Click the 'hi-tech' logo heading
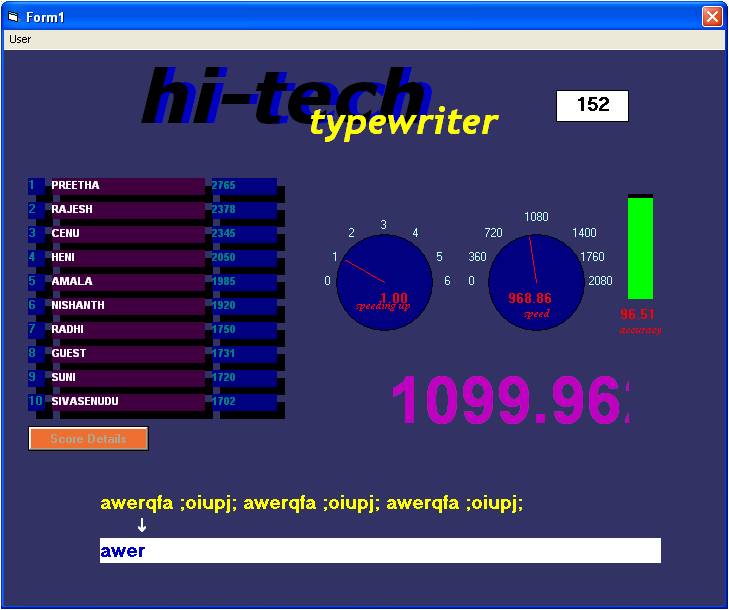The width and height of the screenshot is (729, 610). click(x=287, y=95)
